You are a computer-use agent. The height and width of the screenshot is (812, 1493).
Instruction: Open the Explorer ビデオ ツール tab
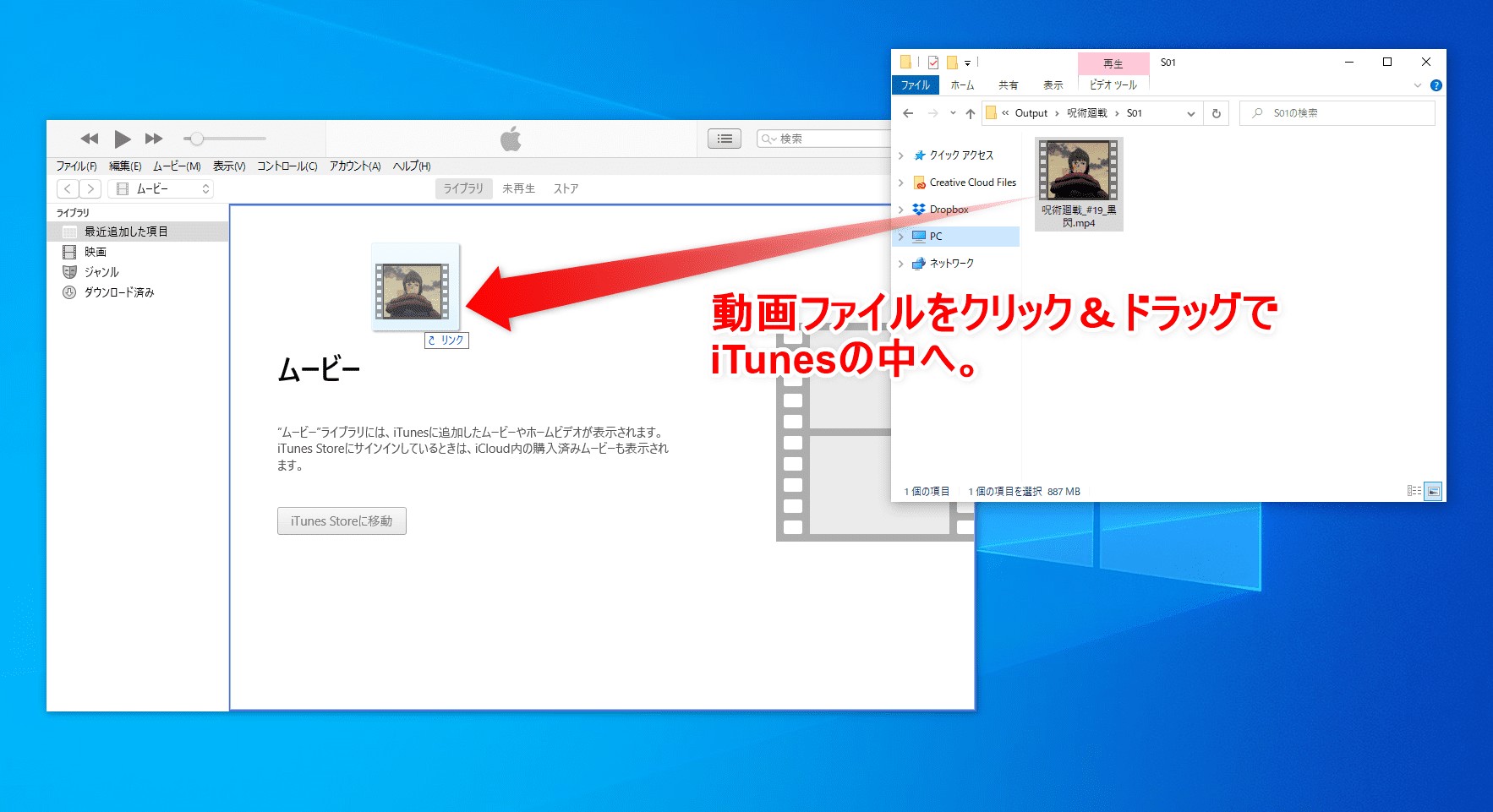(1113, 85)
